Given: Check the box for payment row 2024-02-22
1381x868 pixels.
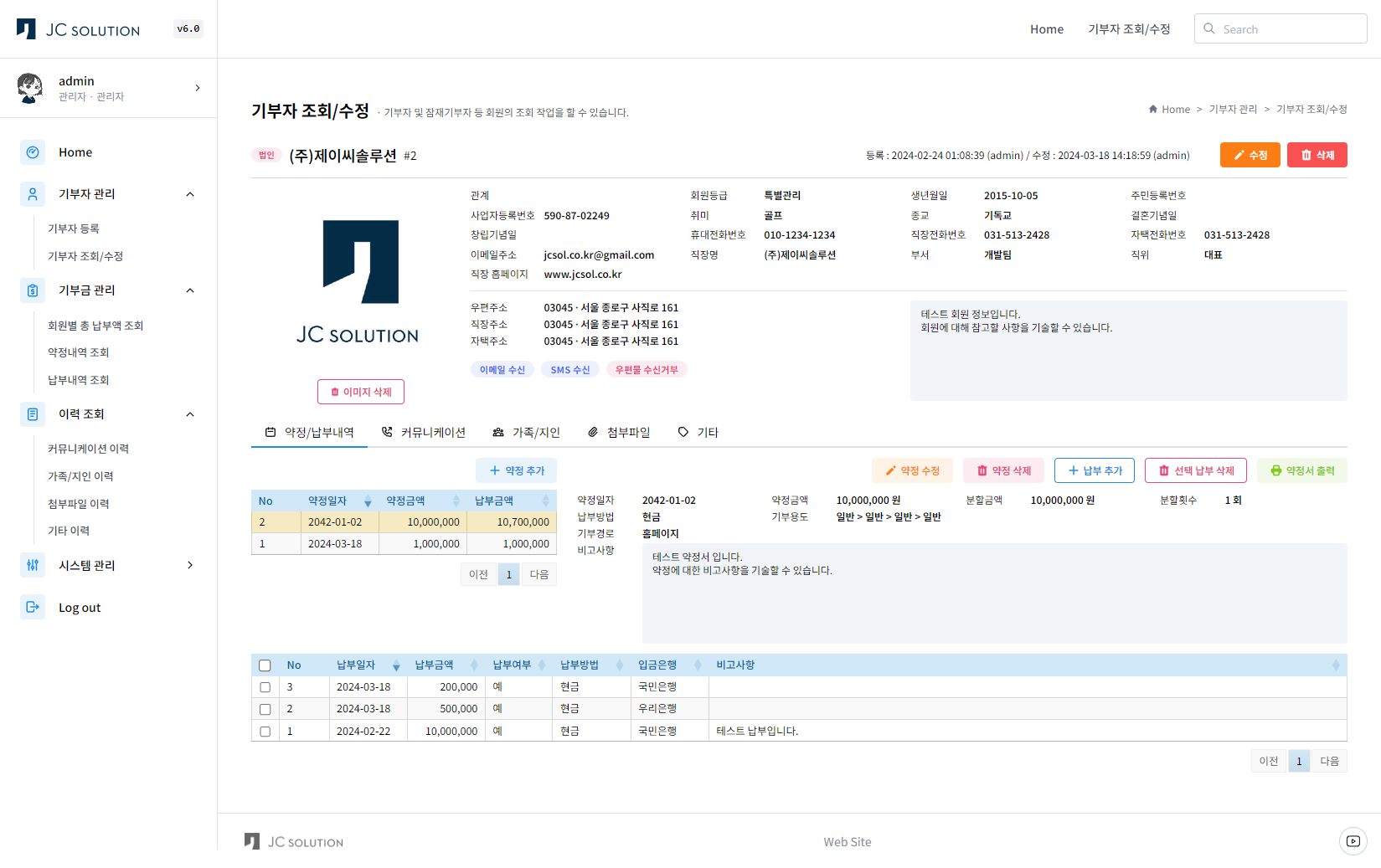Looking at the screenshot, I should 265,731.
